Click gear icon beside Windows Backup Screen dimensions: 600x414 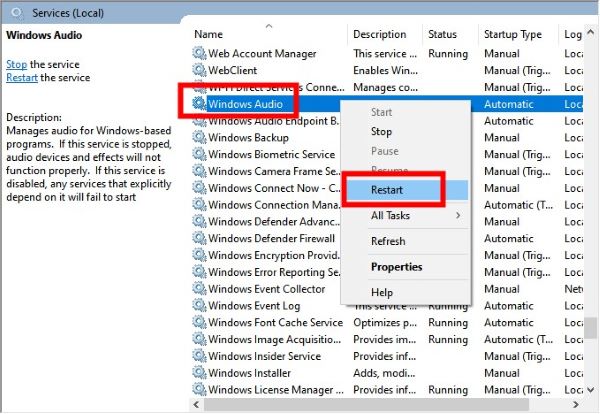tap(199, 137)
